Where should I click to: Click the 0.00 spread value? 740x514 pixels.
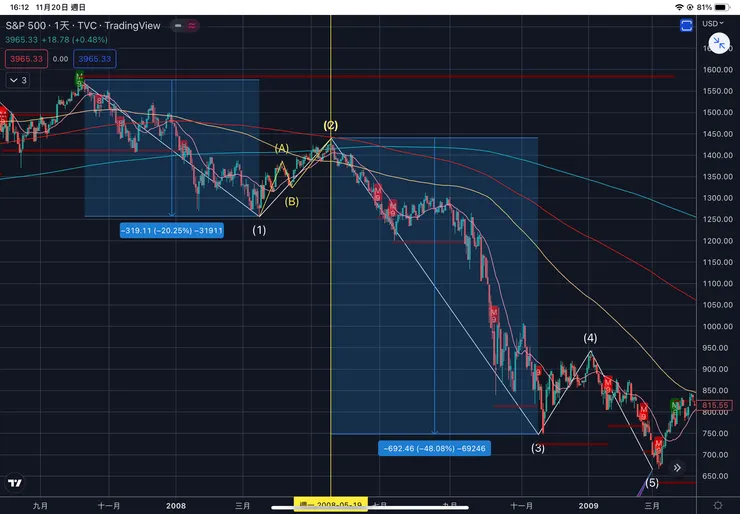coord(60,59)
